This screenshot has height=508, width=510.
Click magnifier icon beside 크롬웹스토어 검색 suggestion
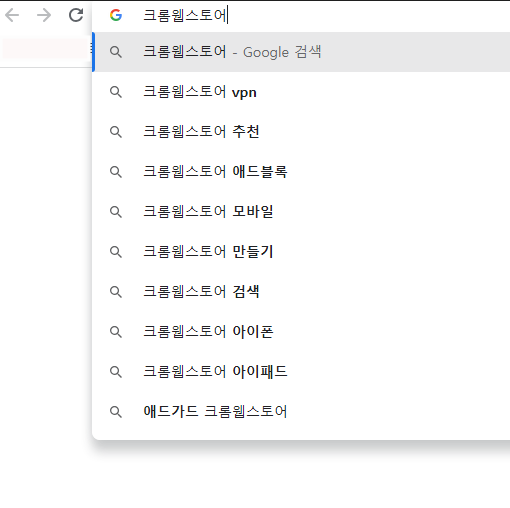click(116, 292)
